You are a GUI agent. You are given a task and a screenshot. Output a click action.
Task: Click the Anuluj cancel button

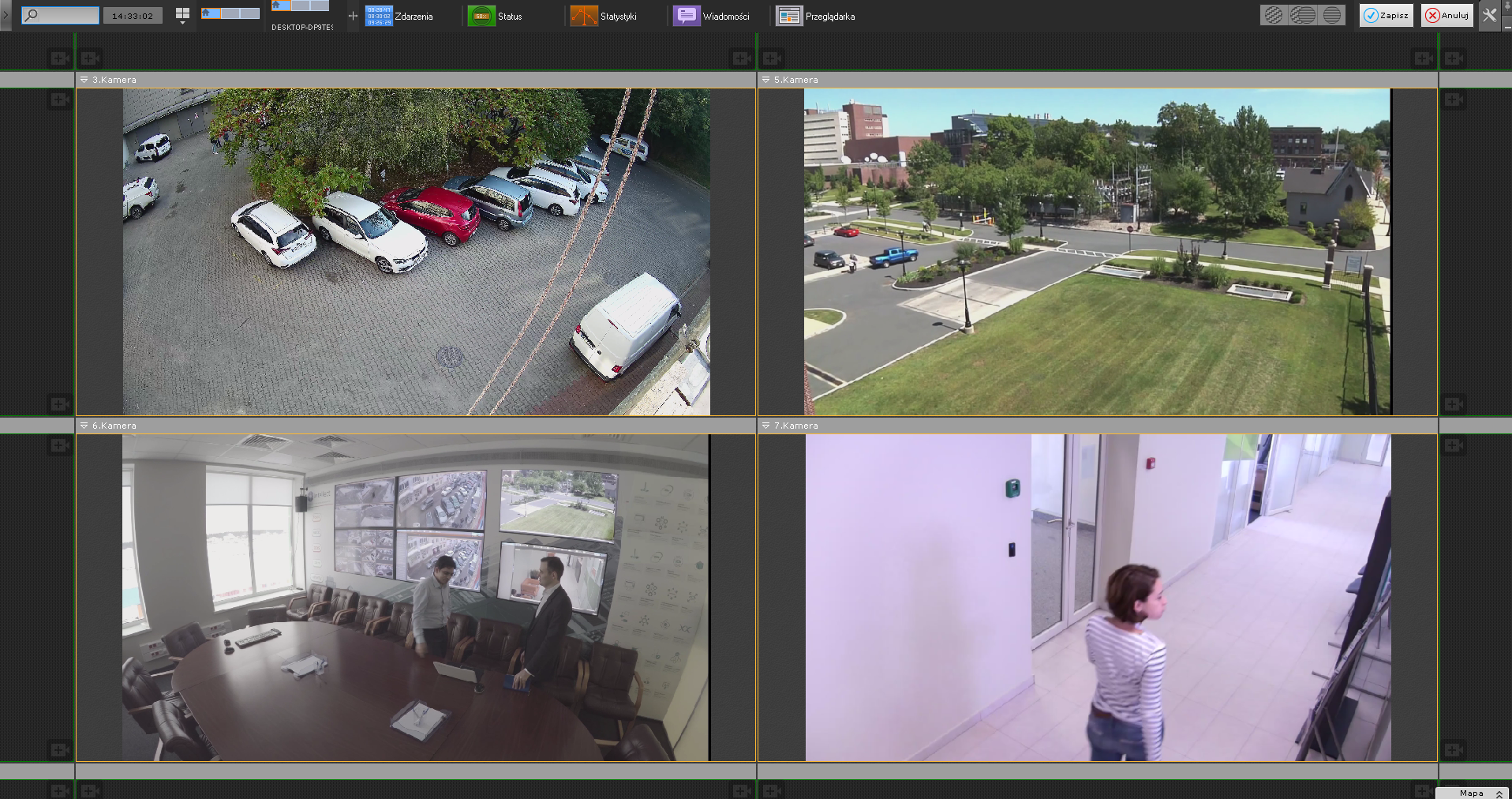(x=1447, y=15)
